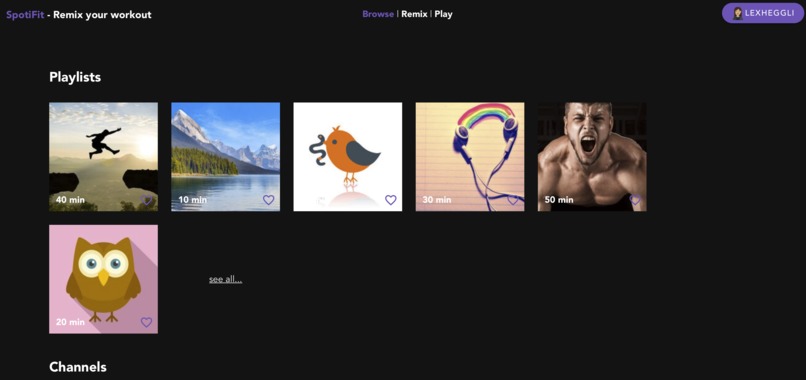
Task: Click the SpotiFit logo link
Action: pyautogui.click(x=25, y=15)
